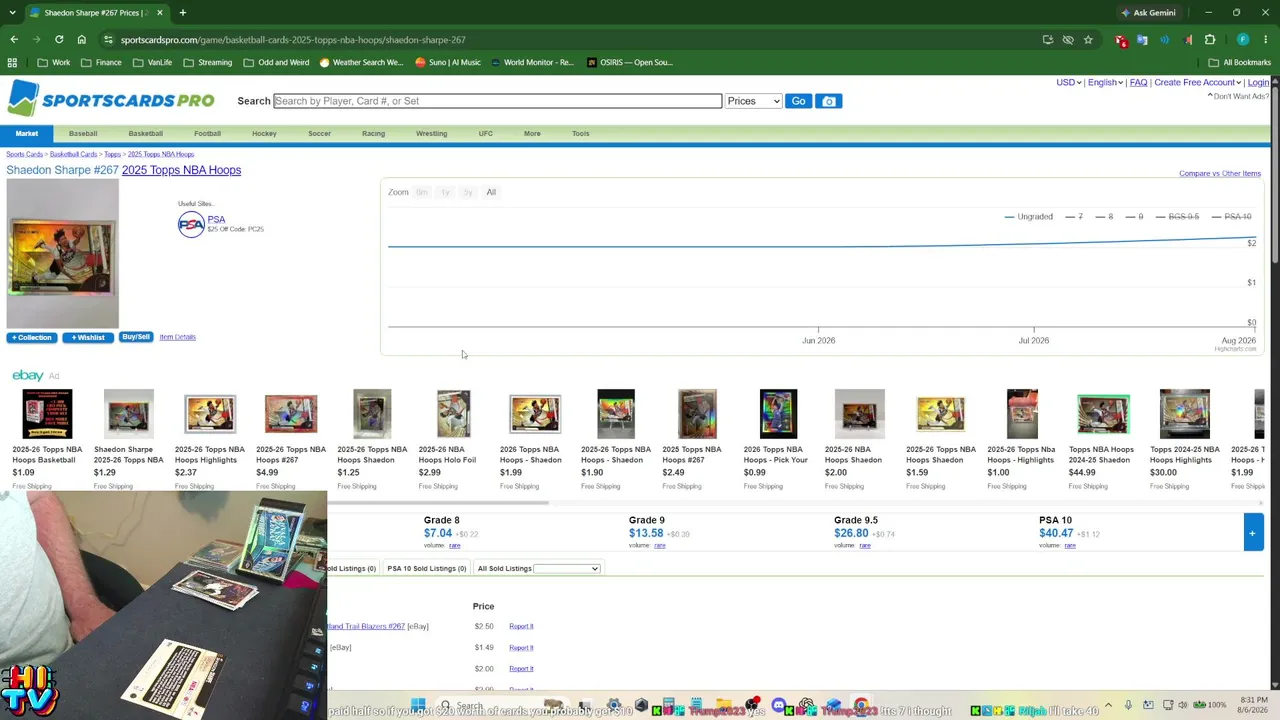
Task: Reload the page
Action: pos(59,40)
